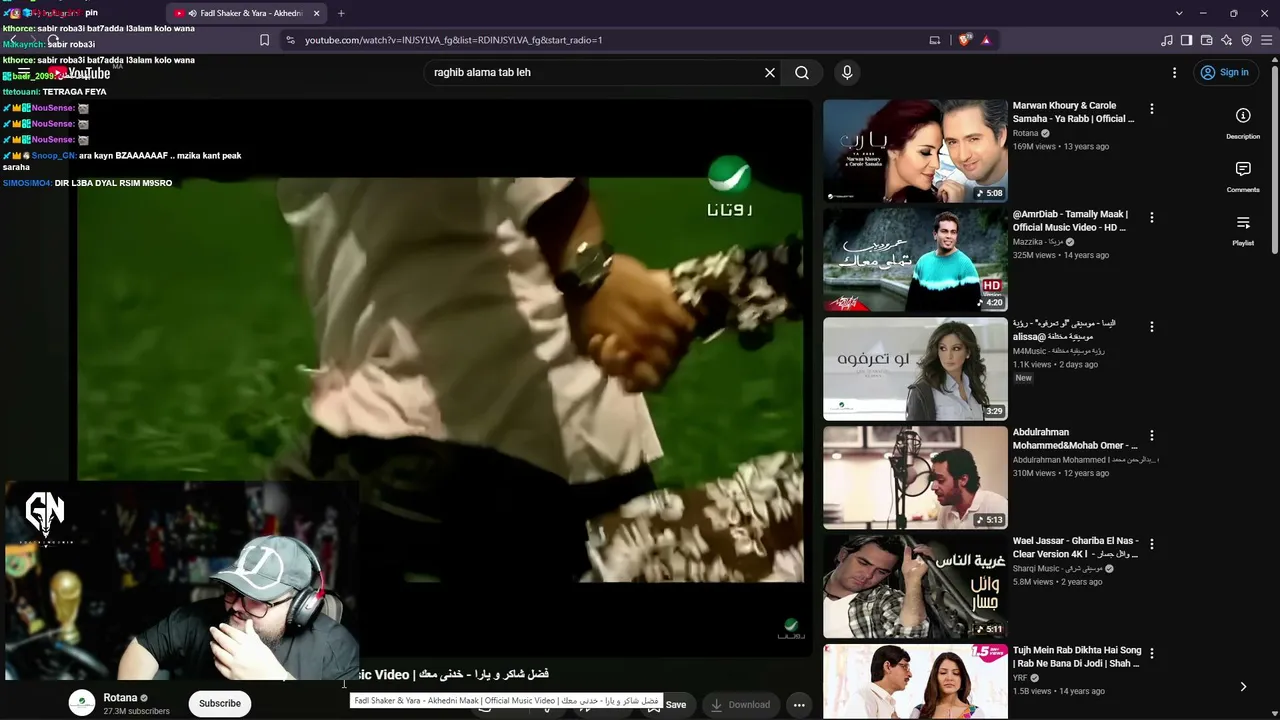Open Wael Jassar Ghariba El Nas title

click(x=1075, y=547)
